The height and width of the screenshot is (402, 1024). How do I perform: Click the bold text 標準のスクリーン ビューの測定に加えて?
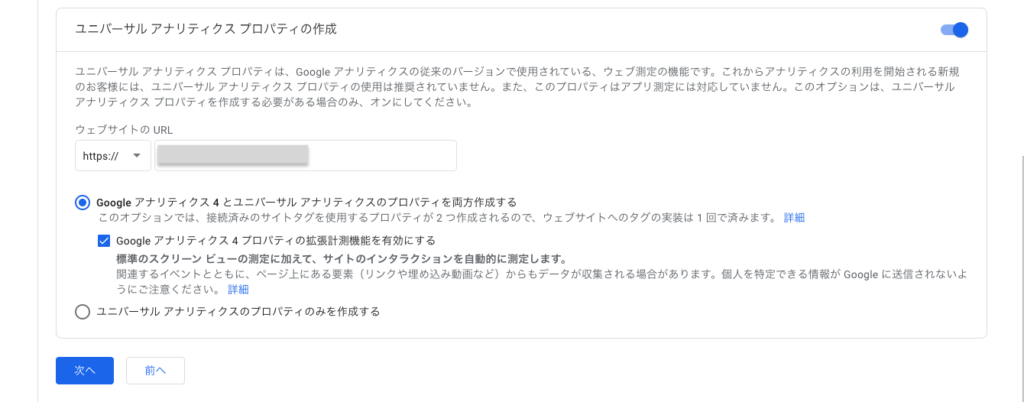coord(214,258)
